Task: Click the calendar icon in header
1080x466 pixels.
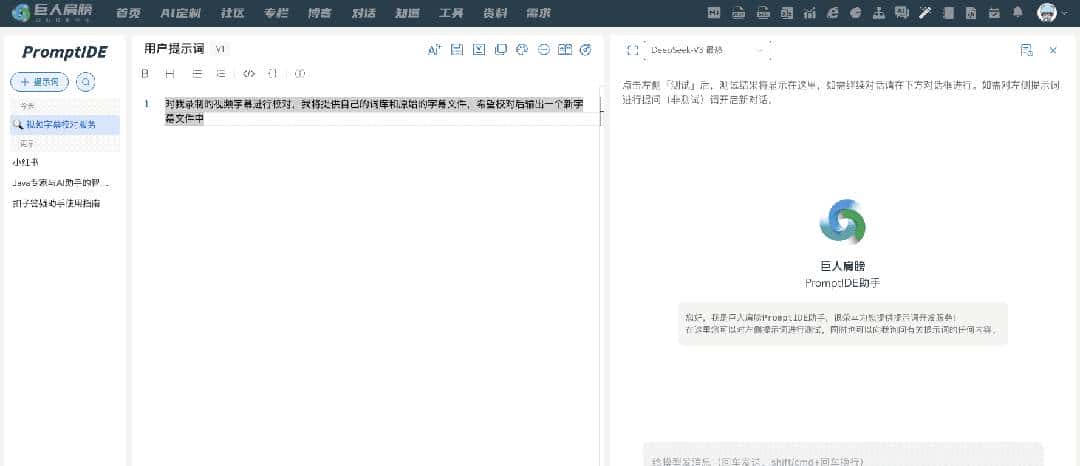Action: coord(994,12)
